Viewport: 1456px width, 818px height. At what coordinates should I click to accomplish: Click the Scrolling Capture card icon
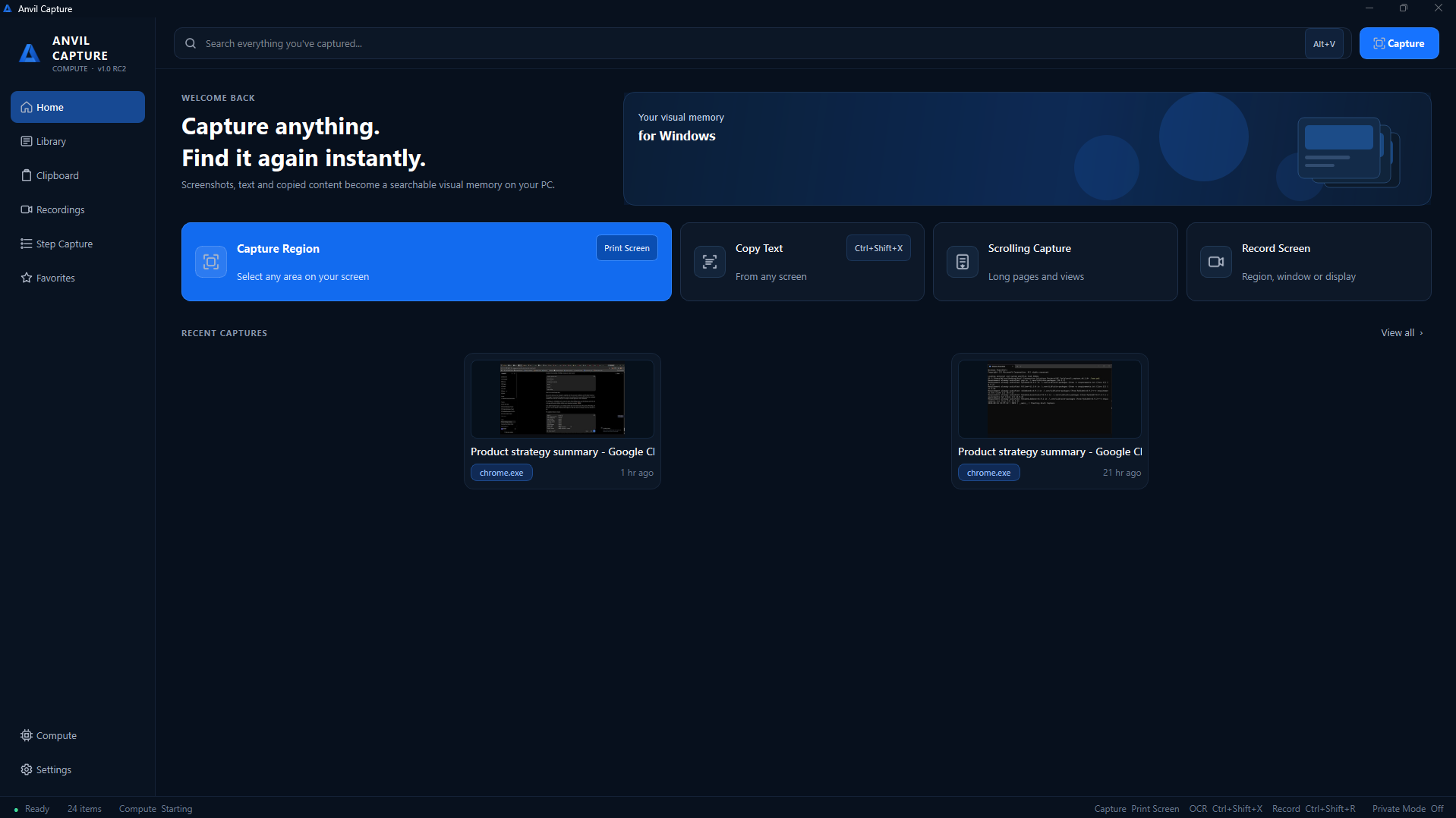963,262
